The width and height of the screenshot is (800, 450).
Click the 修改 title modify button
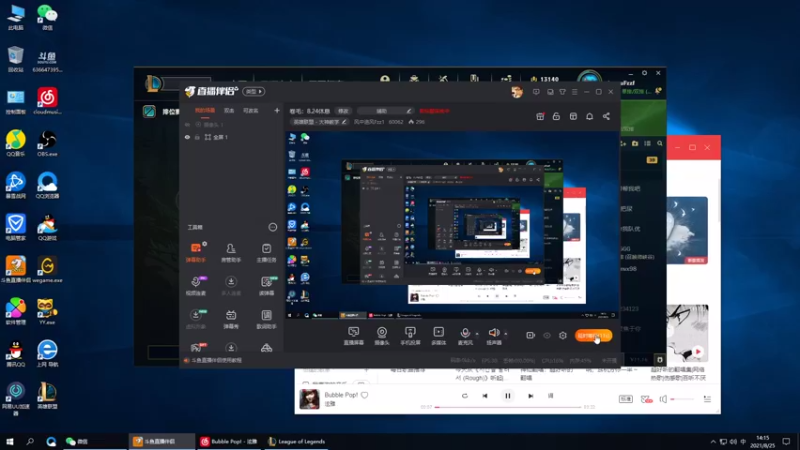(x=343, y=111)
